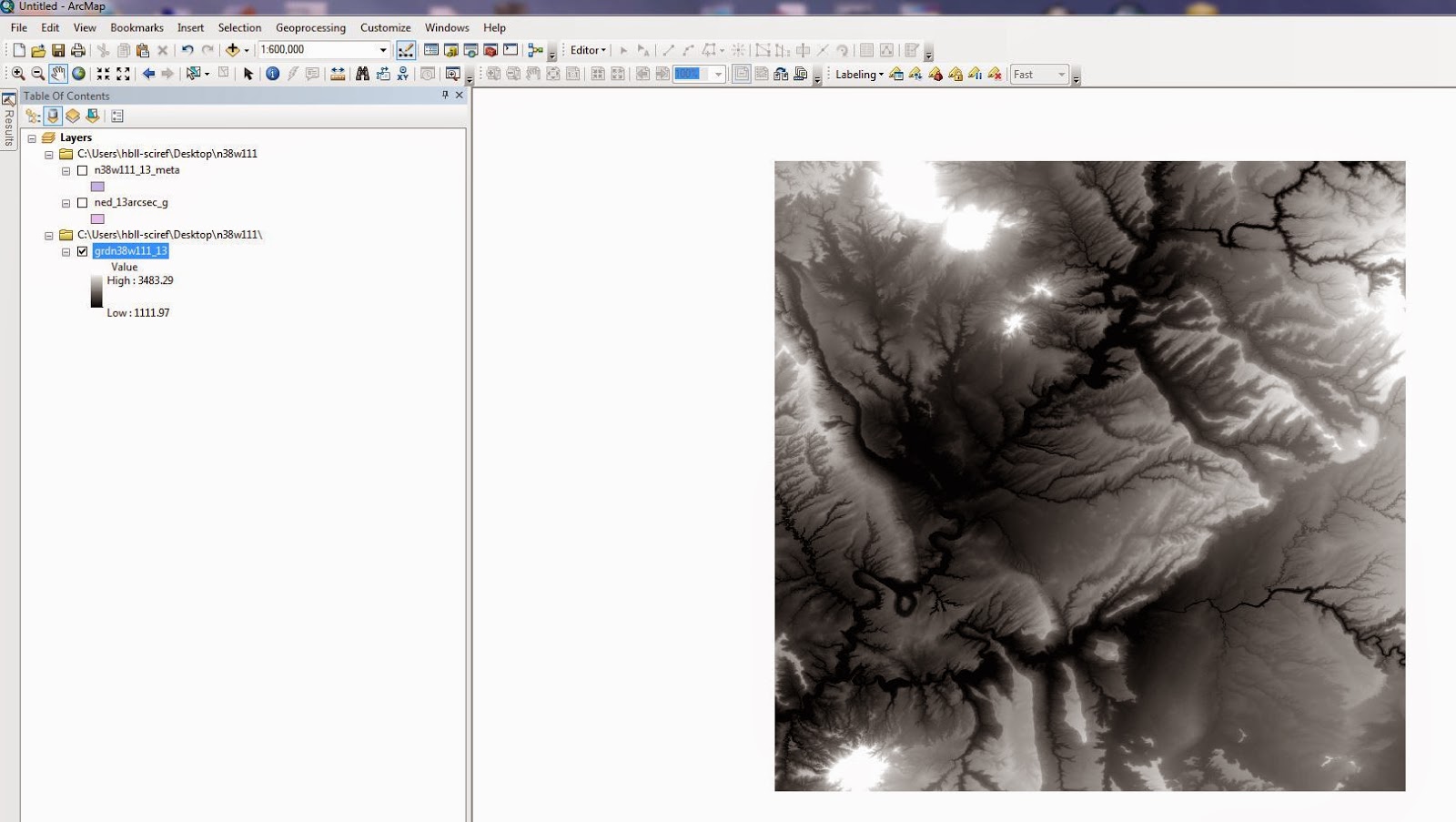
Task: Switch TOC to List By Selection
Action: coord(93,116)
